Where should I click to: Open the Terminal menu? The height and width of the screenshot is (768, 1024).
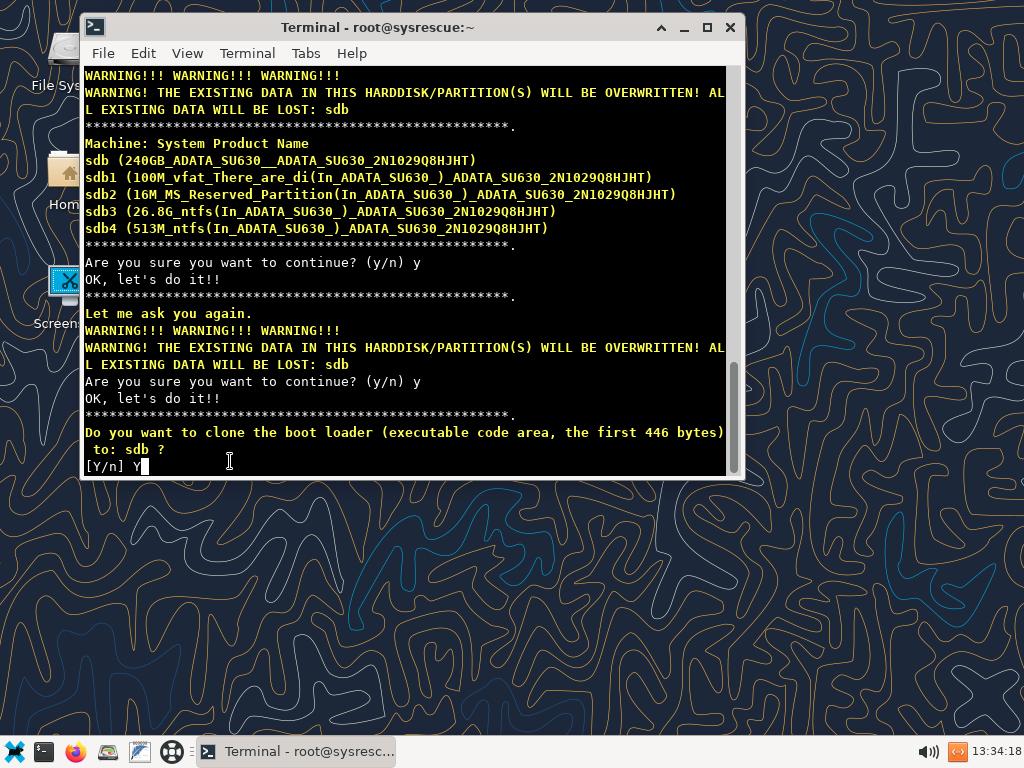coord(247,53)
